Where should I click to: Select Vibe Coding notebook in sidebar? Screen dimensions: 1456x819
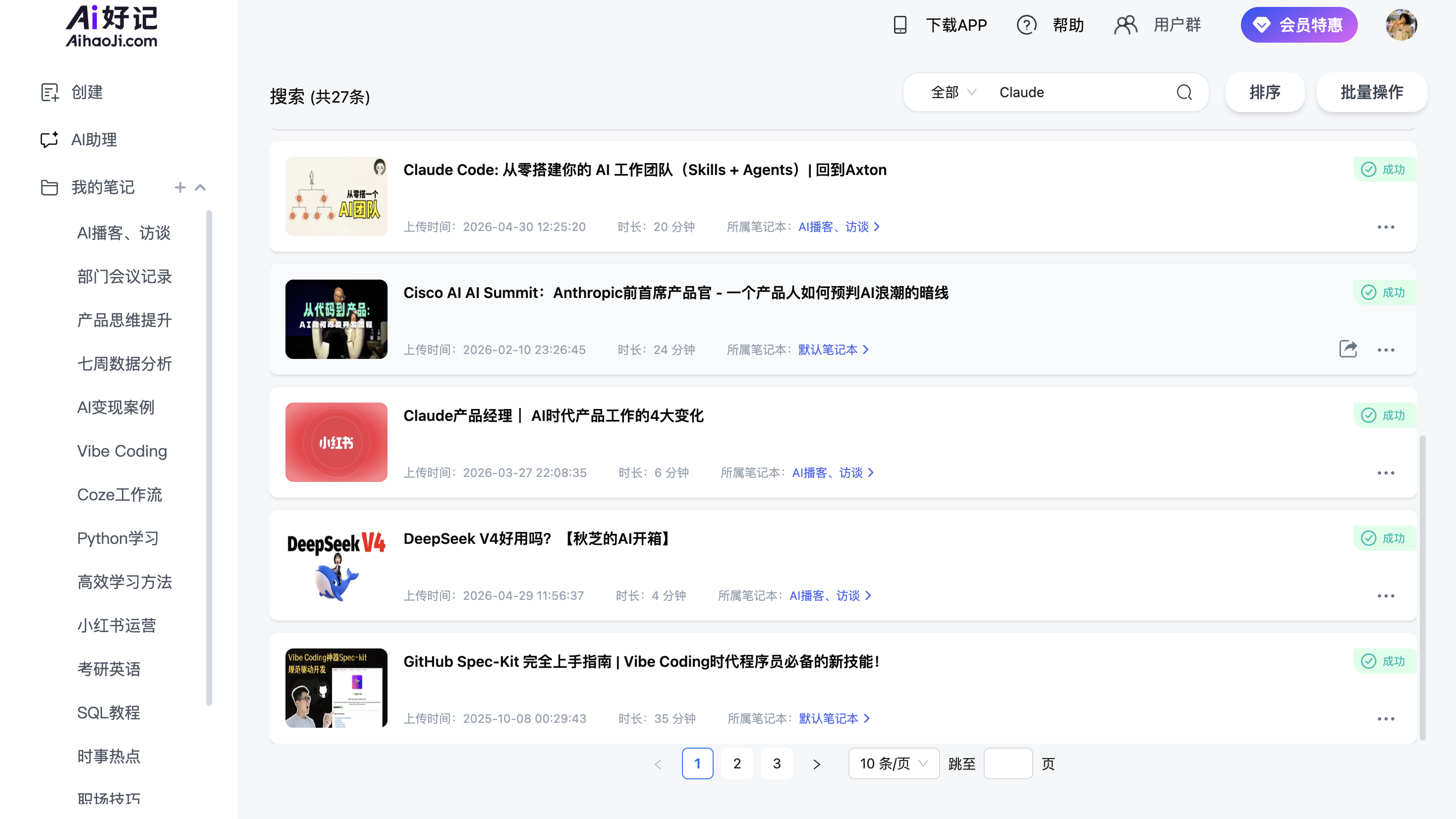pyautogui.click(x=122, y=451)
